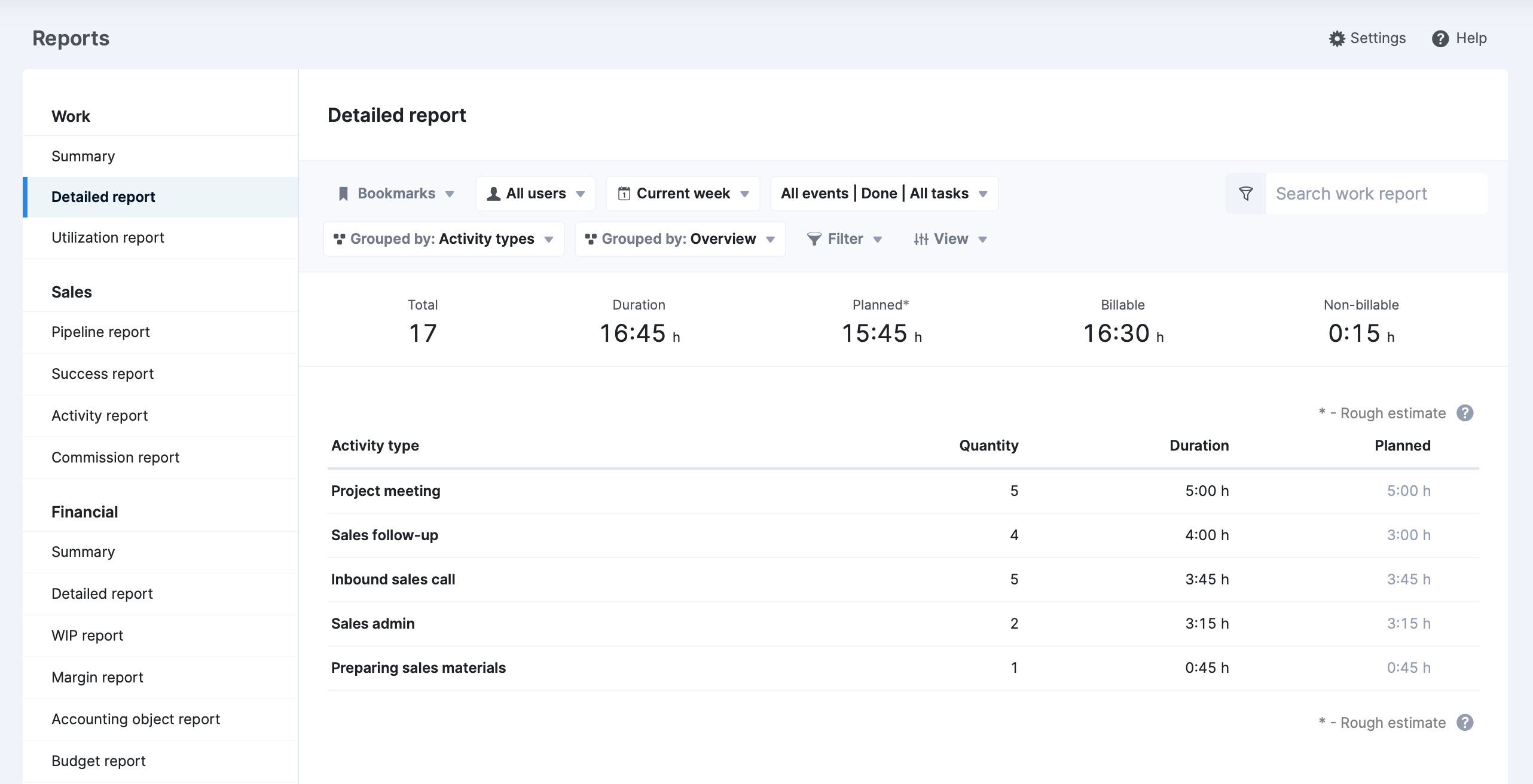Screen dimensions: 1533x784
Task: Sort by Activity type column header
Action: pyautogui.click(x=375, y=446)
